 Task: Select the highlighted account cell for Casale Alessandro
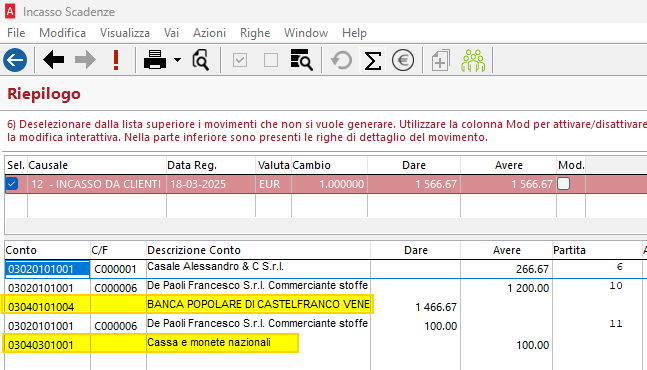(x=47, y=269)
